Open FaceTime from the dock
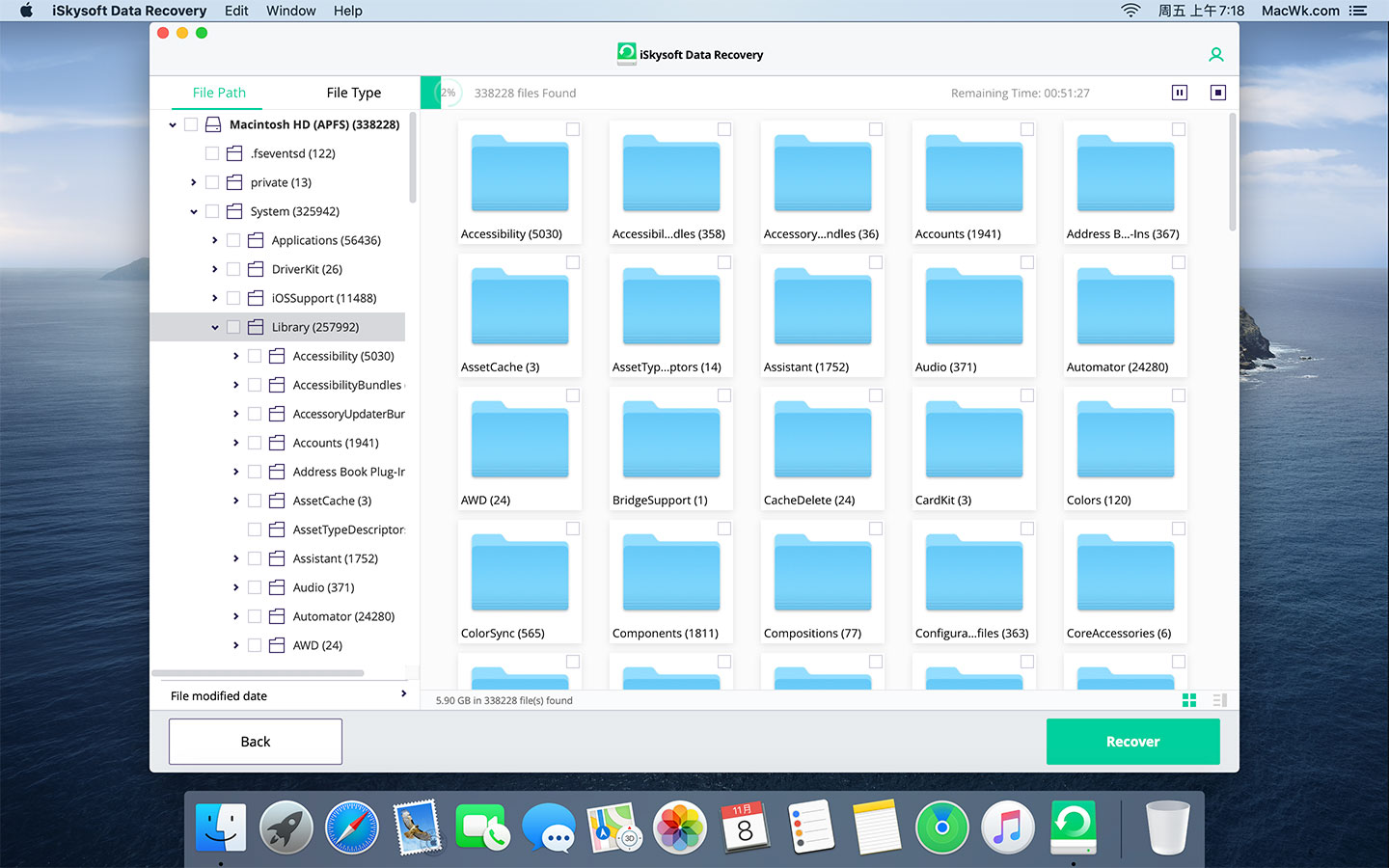Viewport: 1389px width, 868px height. (x=482, y=827)
